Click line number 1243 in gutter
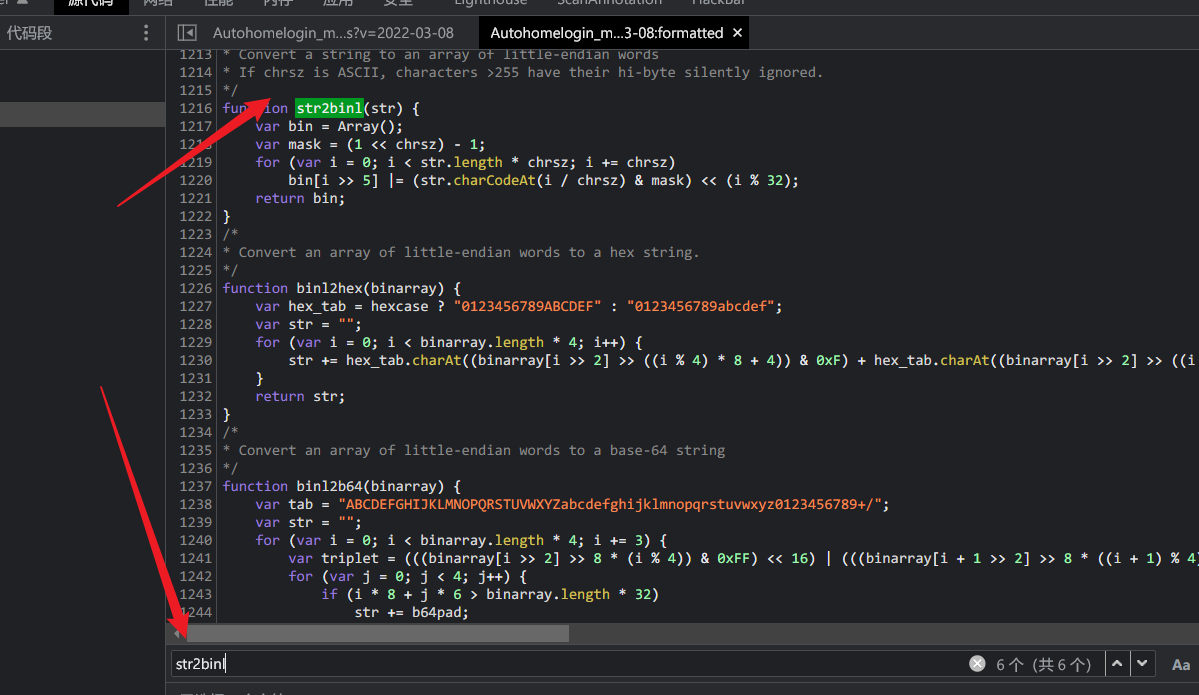 pos(195,594)
